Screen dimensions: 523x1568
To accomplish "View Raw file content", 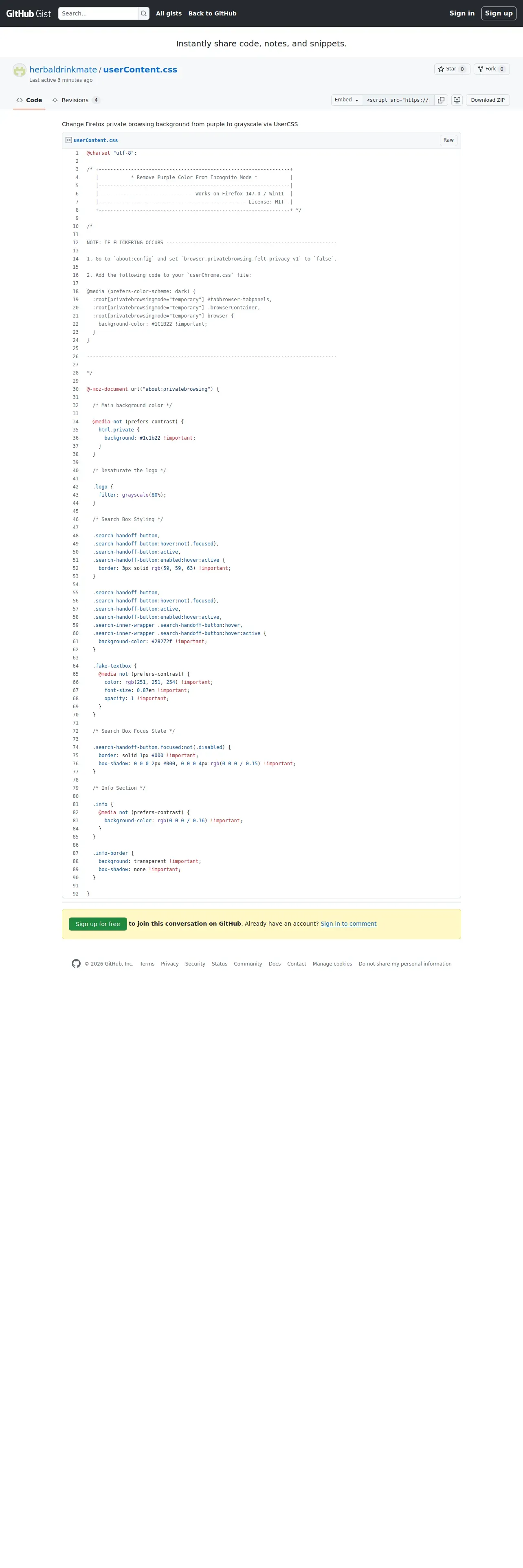I will click(x=448, y=140).
